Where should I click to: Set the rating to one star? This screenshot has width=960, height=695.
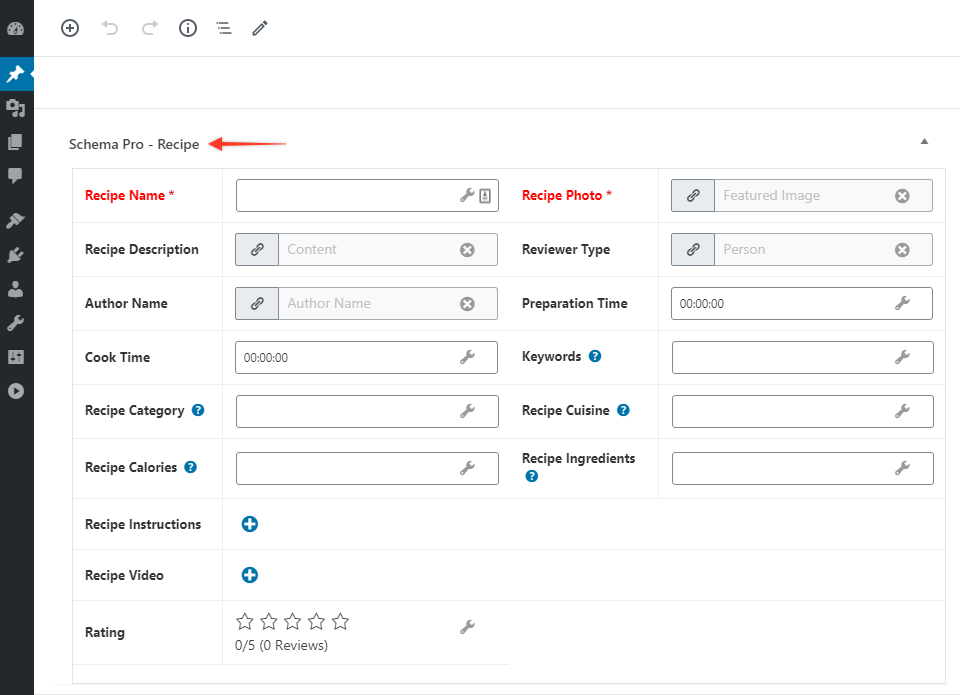tap(245, 622)
